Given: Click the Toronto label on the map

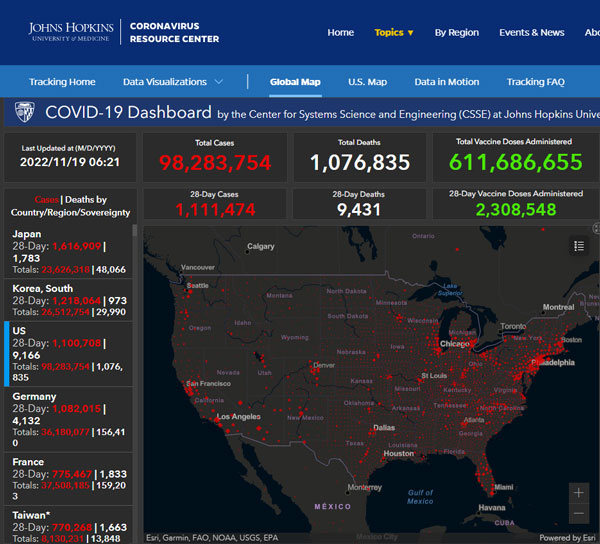Looking at the screenshot, I should pos(513,326).
